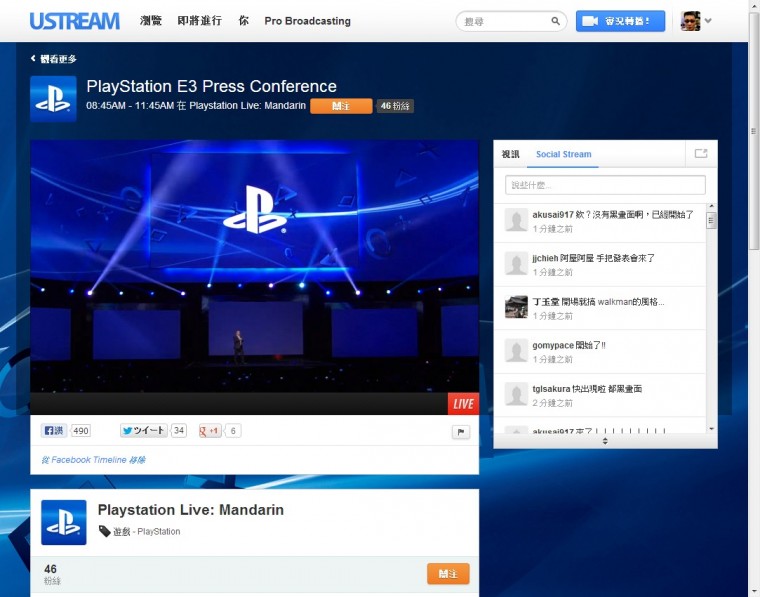The width and height of the screenshot is (760, 597).
Task: Click tglsakura's avatar in chat
Action: pos(516,394)
